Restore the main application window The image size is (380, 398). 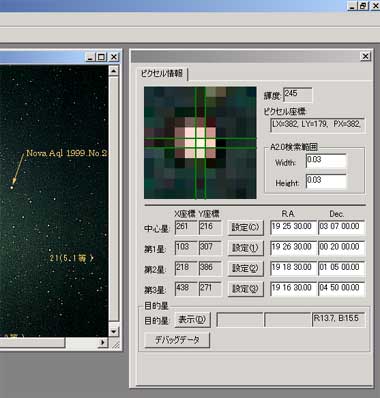(x=363, y=6)
